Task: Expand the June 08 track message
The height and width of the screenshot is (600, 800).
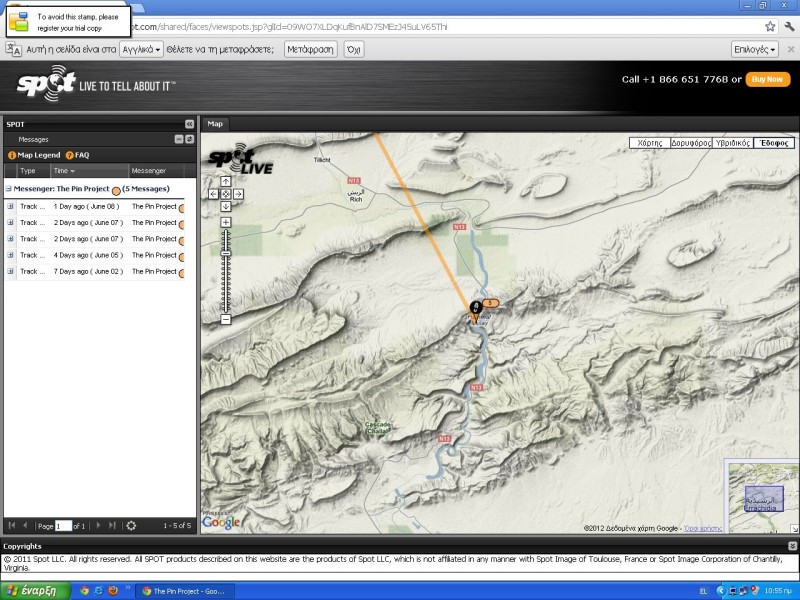Action: (10, 206)
